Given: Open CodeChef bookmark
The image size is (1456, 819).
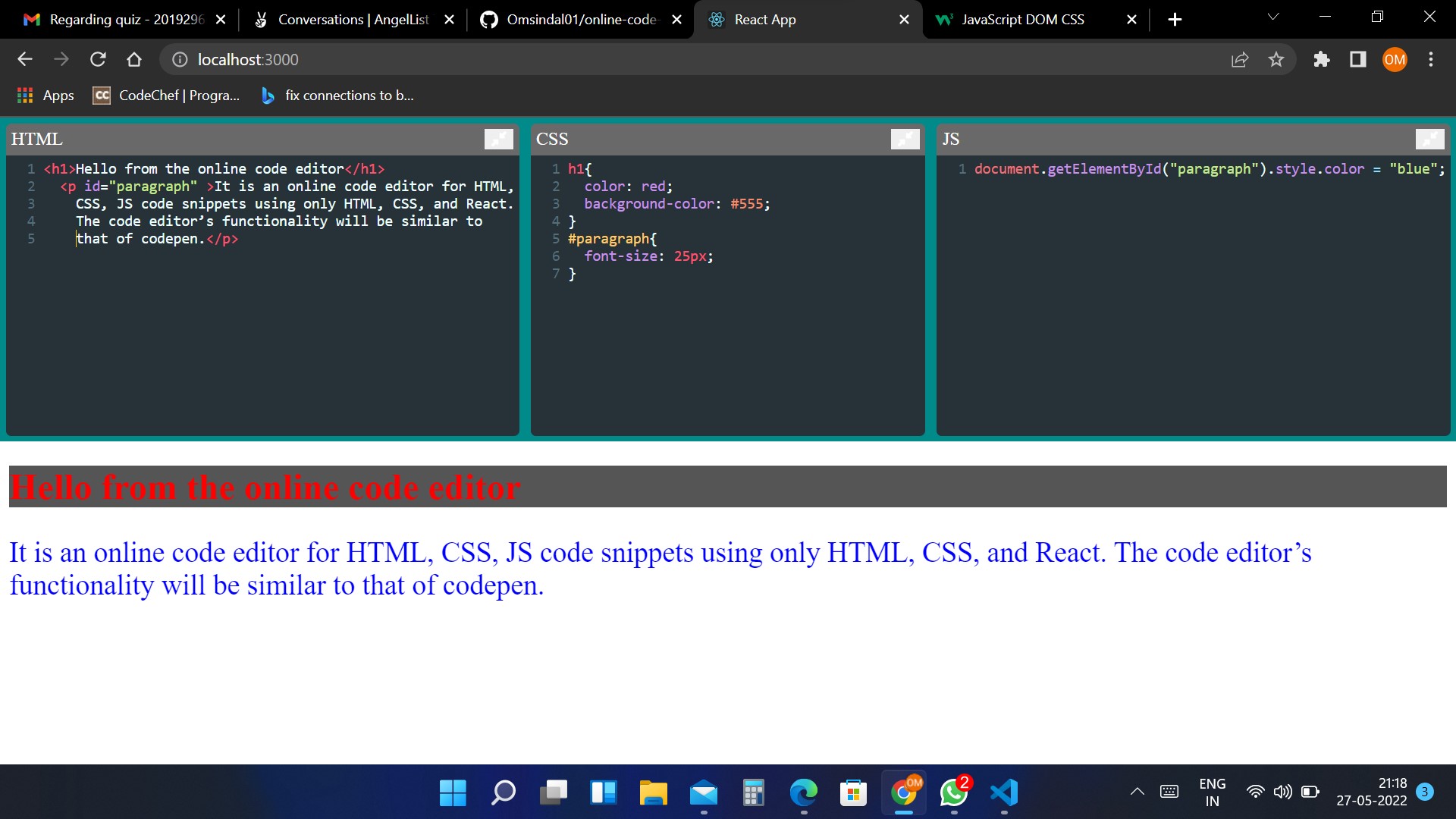Looking at the screenshot, I should (166, 96).
